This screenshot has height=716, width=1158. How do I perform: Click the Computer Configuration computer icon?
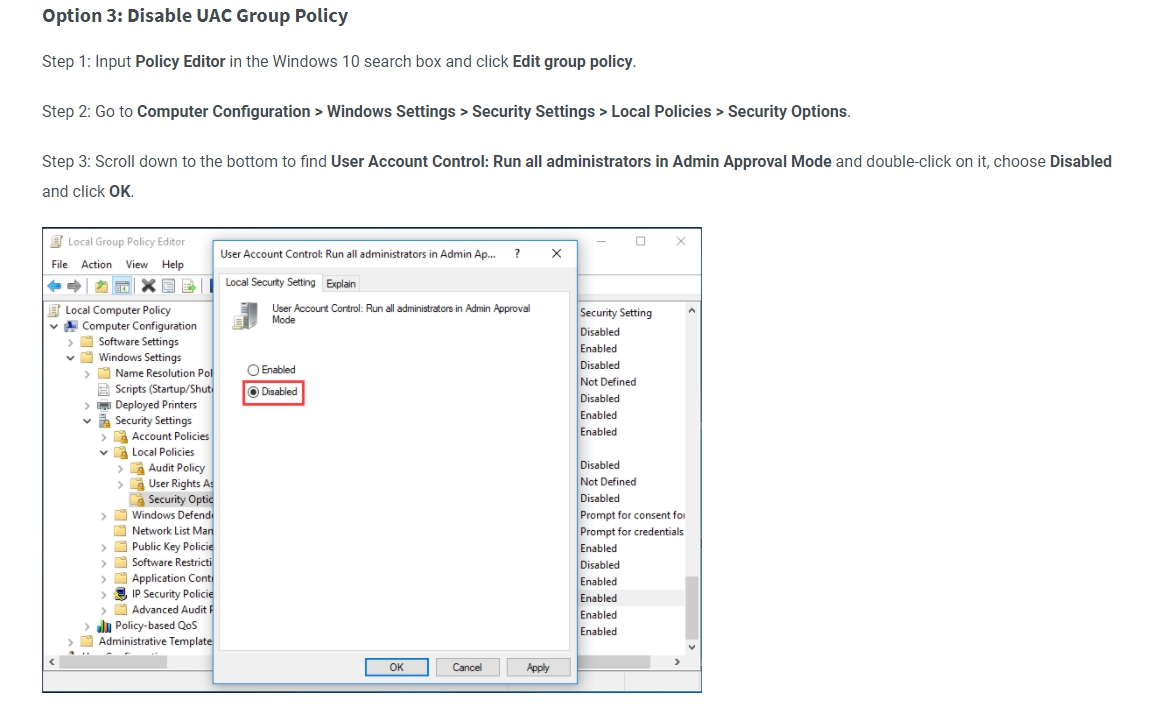pyautogui.click(x=71, y=326)
